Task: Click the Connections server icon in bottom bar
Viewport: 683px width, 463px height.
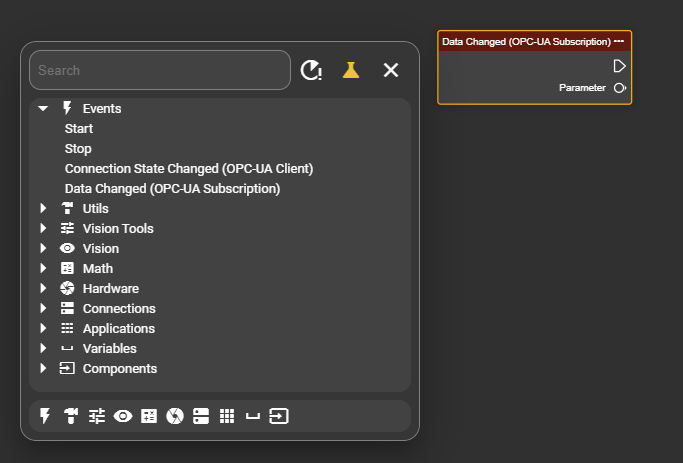Action: tap(201, 416)
